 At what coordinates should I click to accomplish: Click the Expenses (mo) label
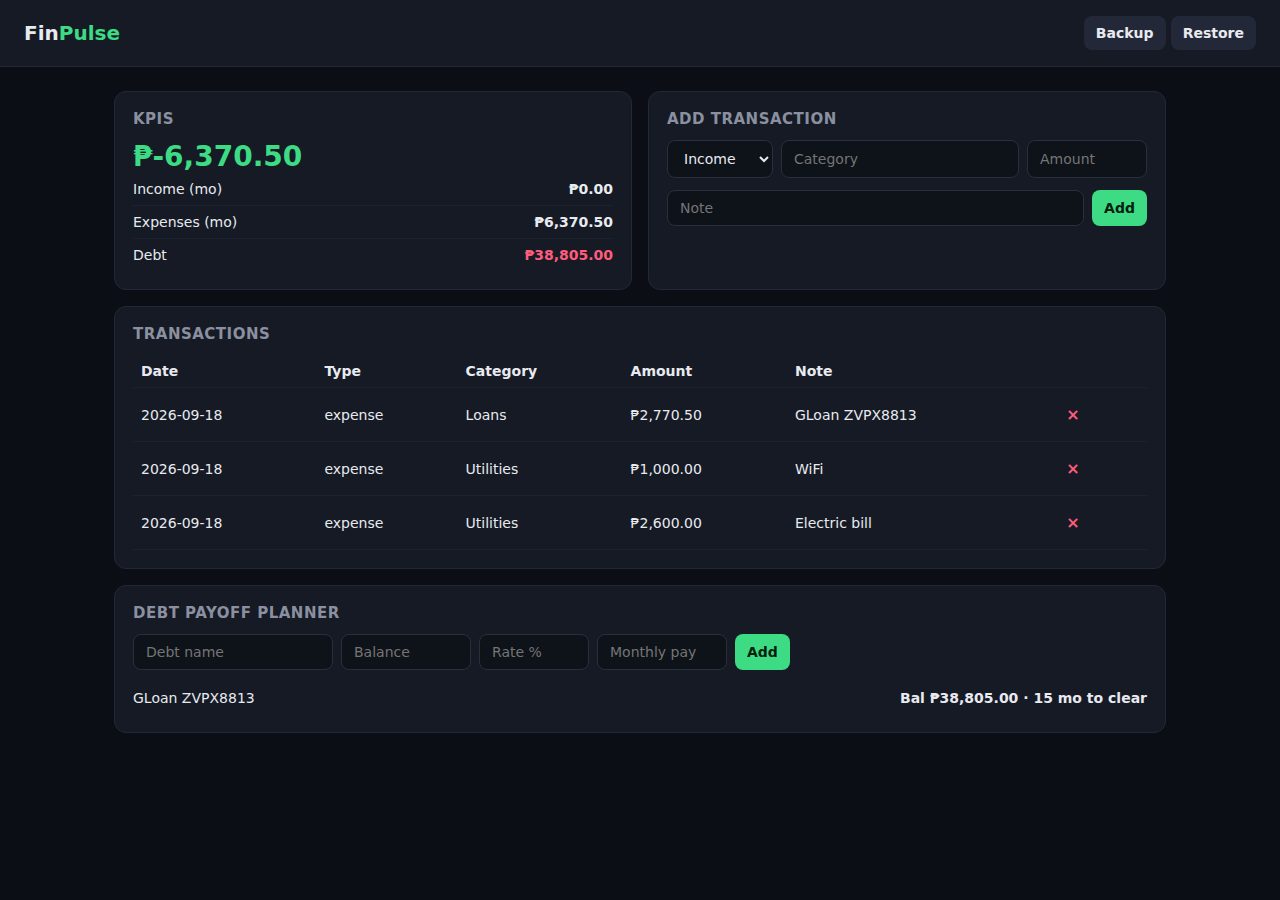point(185,222)
